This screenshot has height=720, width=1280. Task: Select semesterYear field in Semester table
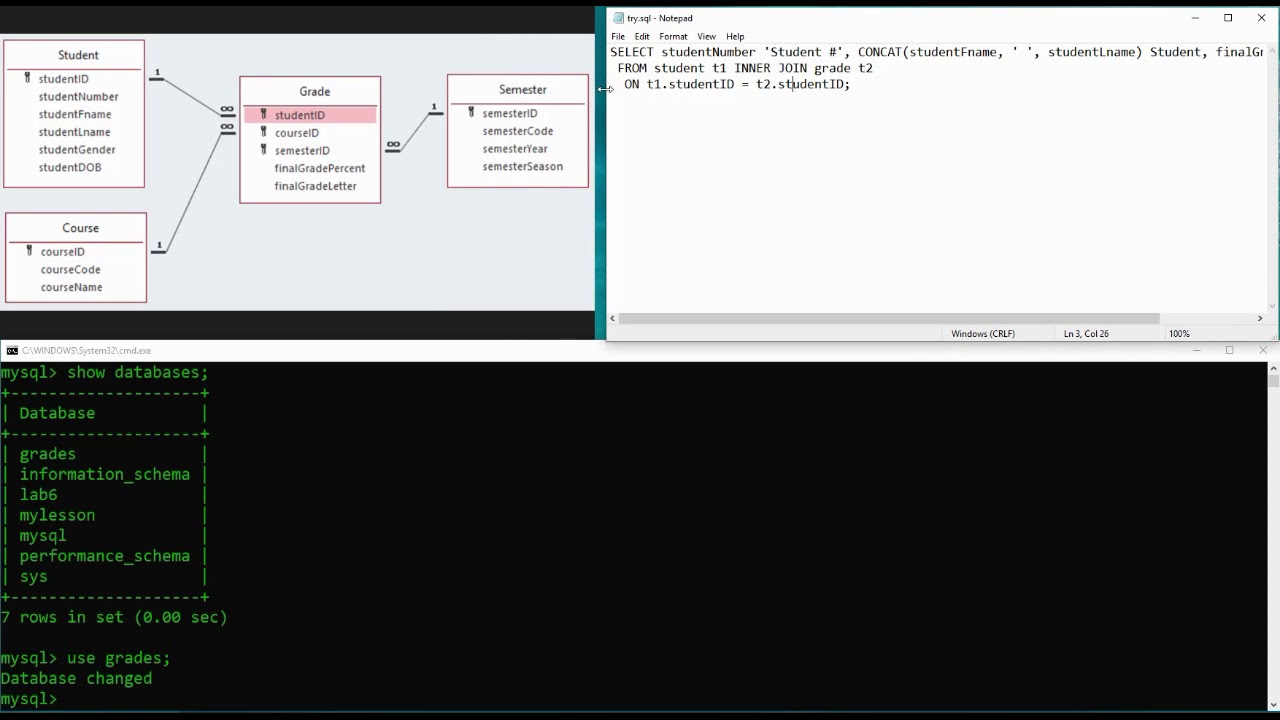coord(515,149)
